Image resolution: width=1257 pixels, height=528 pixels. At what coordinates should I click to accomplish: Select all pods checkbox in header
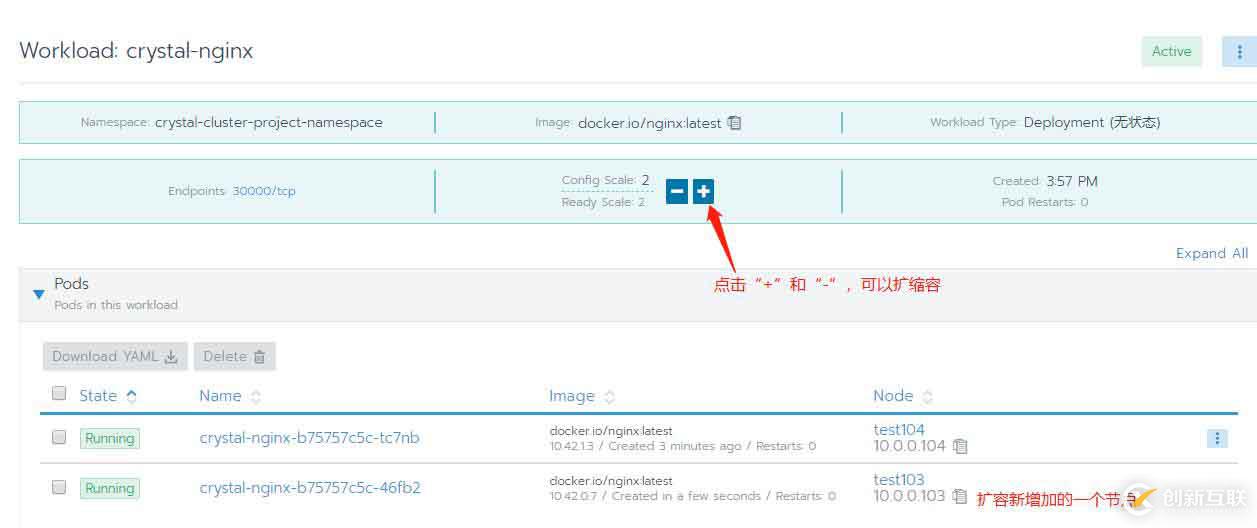tap(59, 393)
